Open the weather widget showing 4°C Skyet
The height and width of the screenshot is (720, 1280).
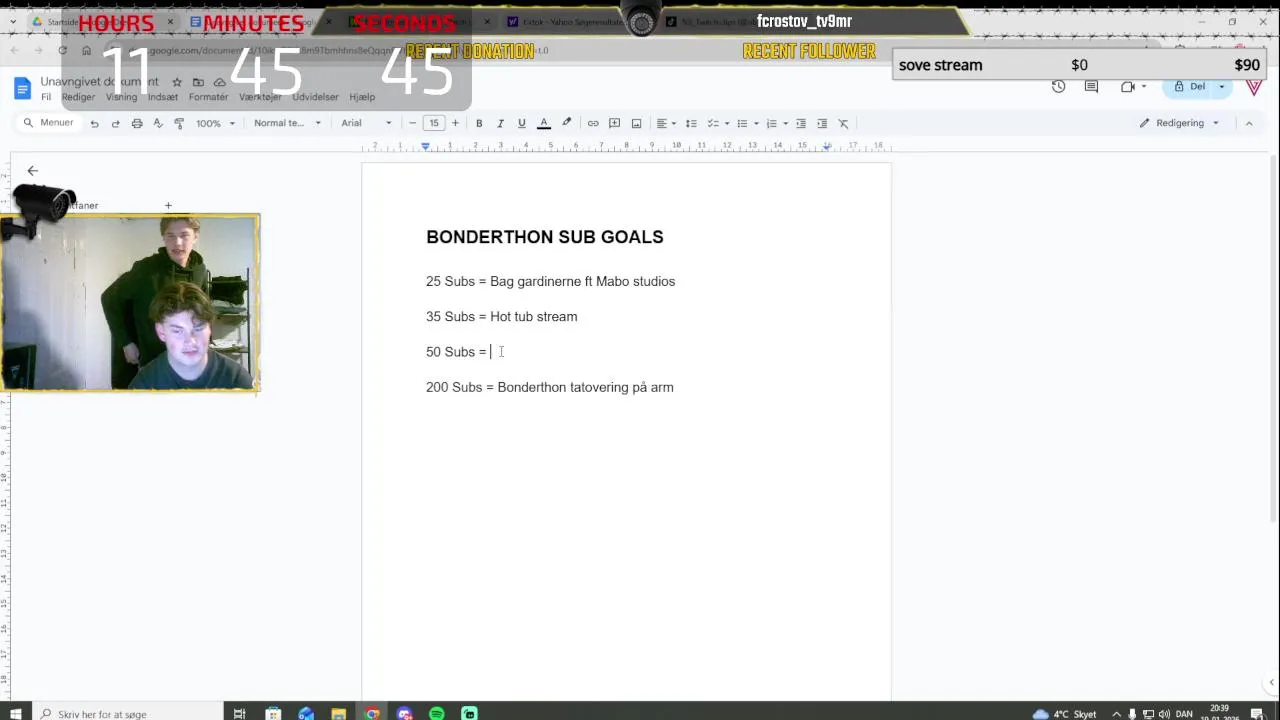(1065, 713)
